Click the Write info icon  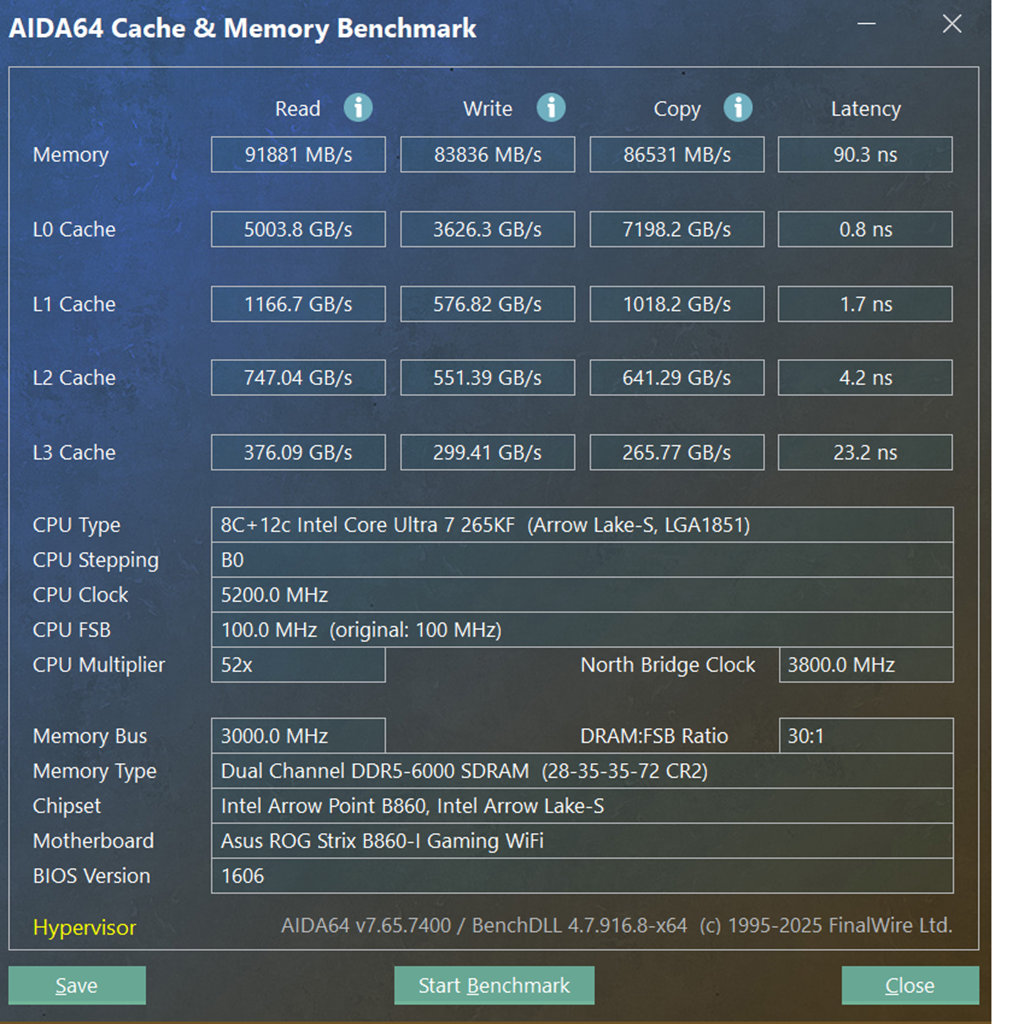point(551,108)
